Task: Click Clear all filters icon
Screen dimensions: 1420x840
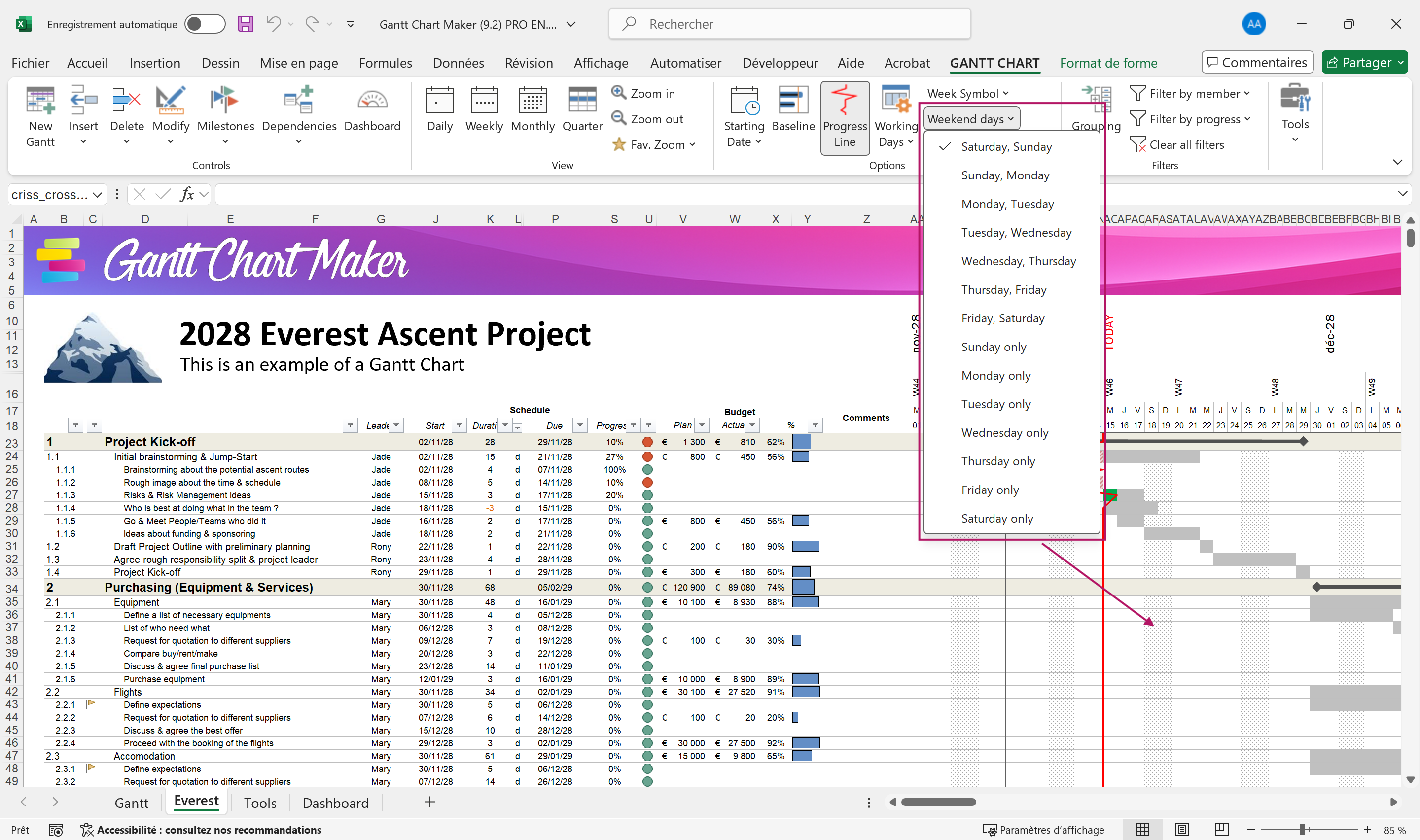Action: pos(1137,144)
